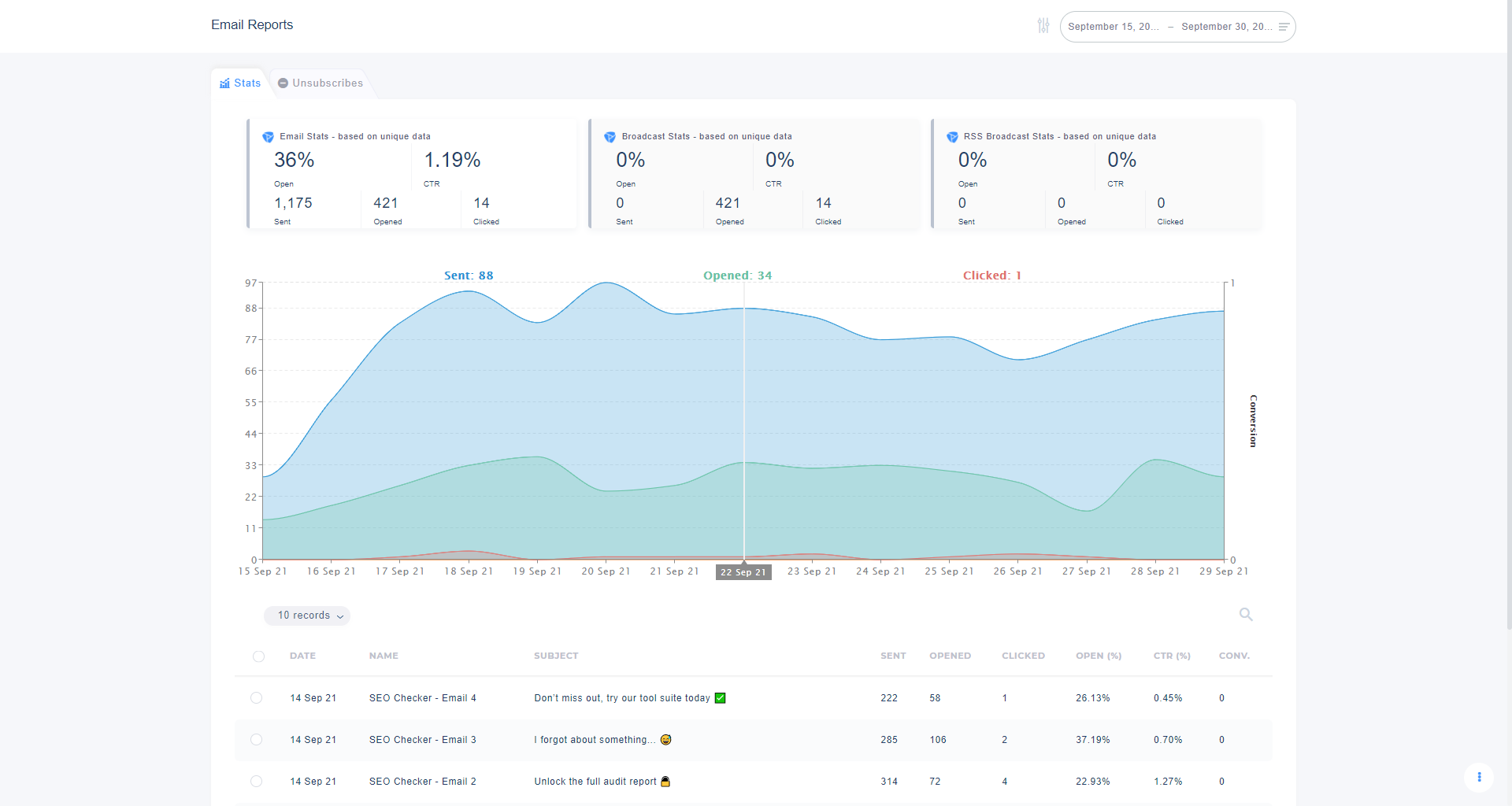Click the Stats tab chart icon

[224, 83]
